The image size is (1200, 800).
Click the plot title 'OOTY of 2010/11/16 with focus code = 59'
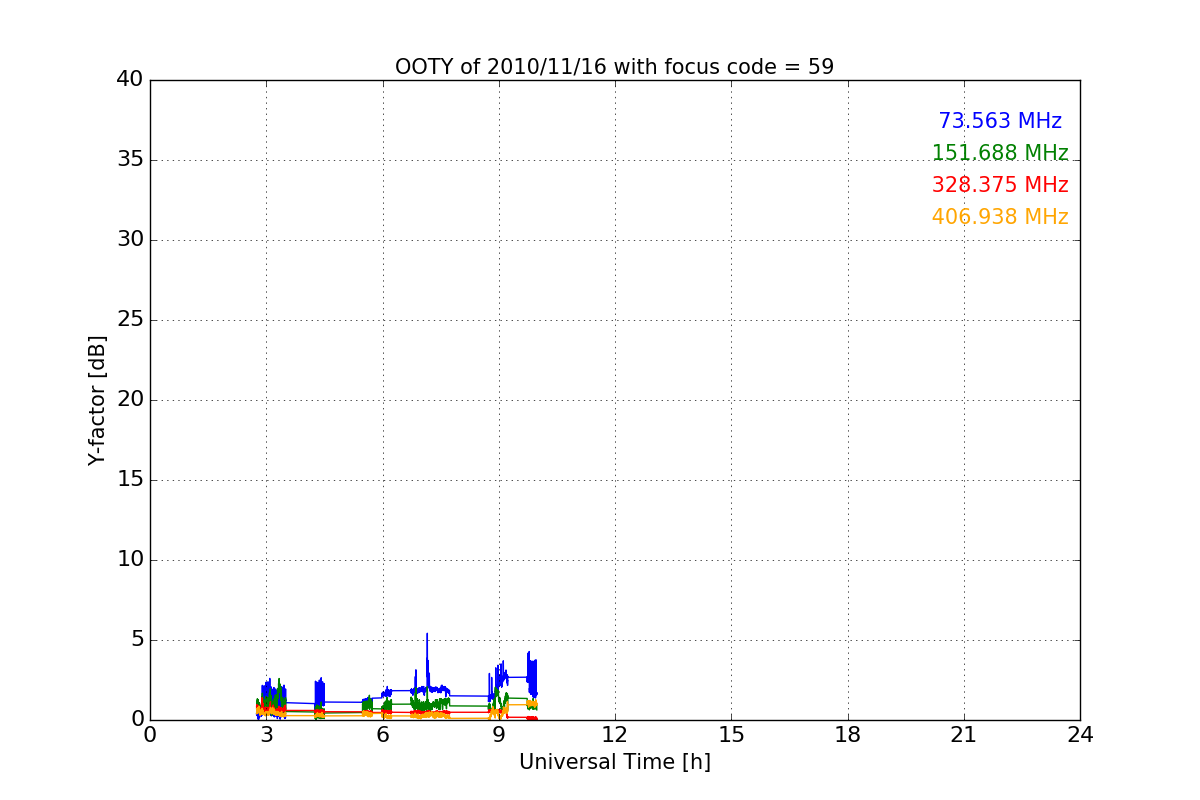coord(614,67)
